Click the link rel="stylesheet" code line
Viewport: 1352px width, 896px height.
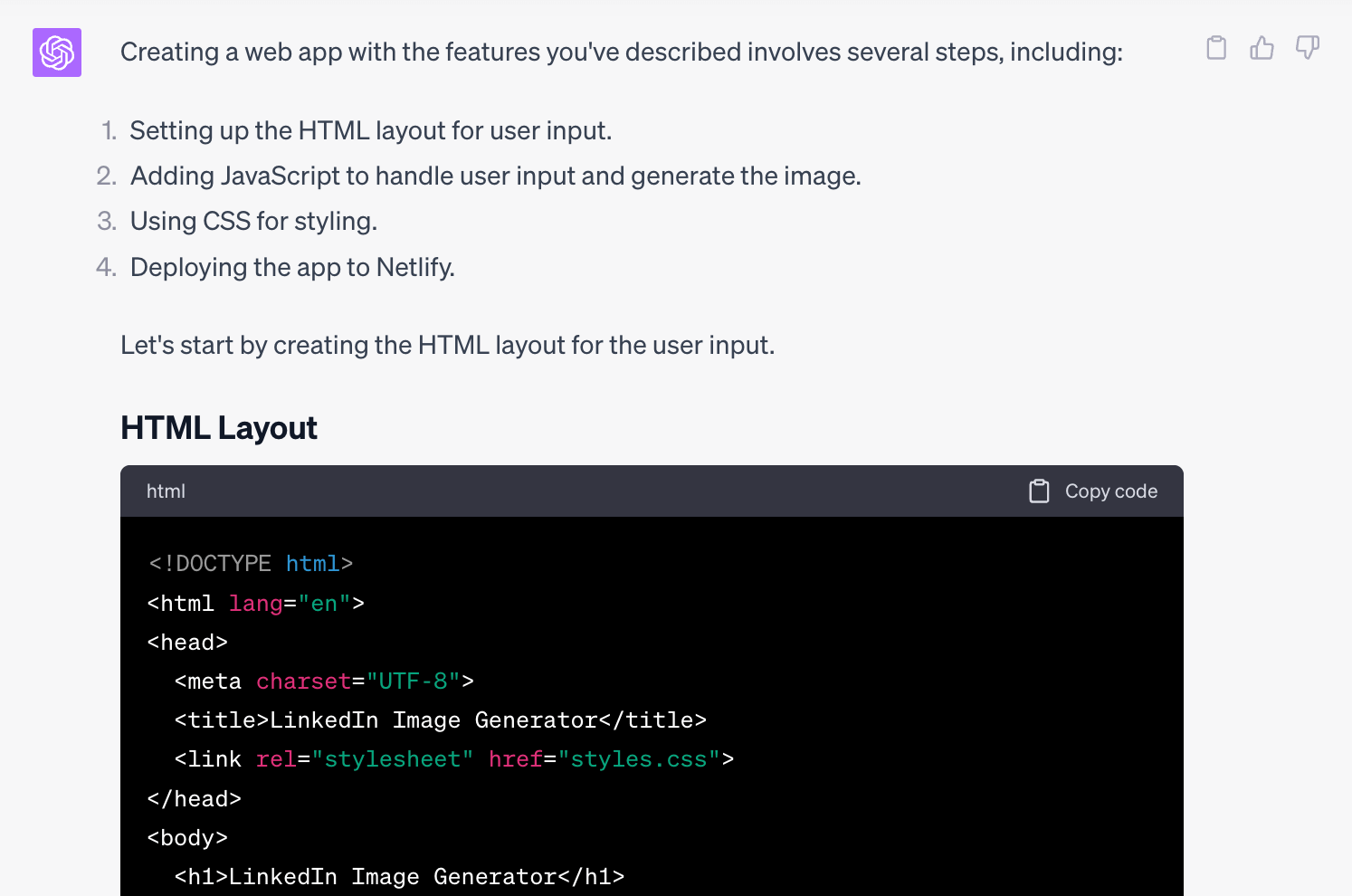tap(454, 759)
